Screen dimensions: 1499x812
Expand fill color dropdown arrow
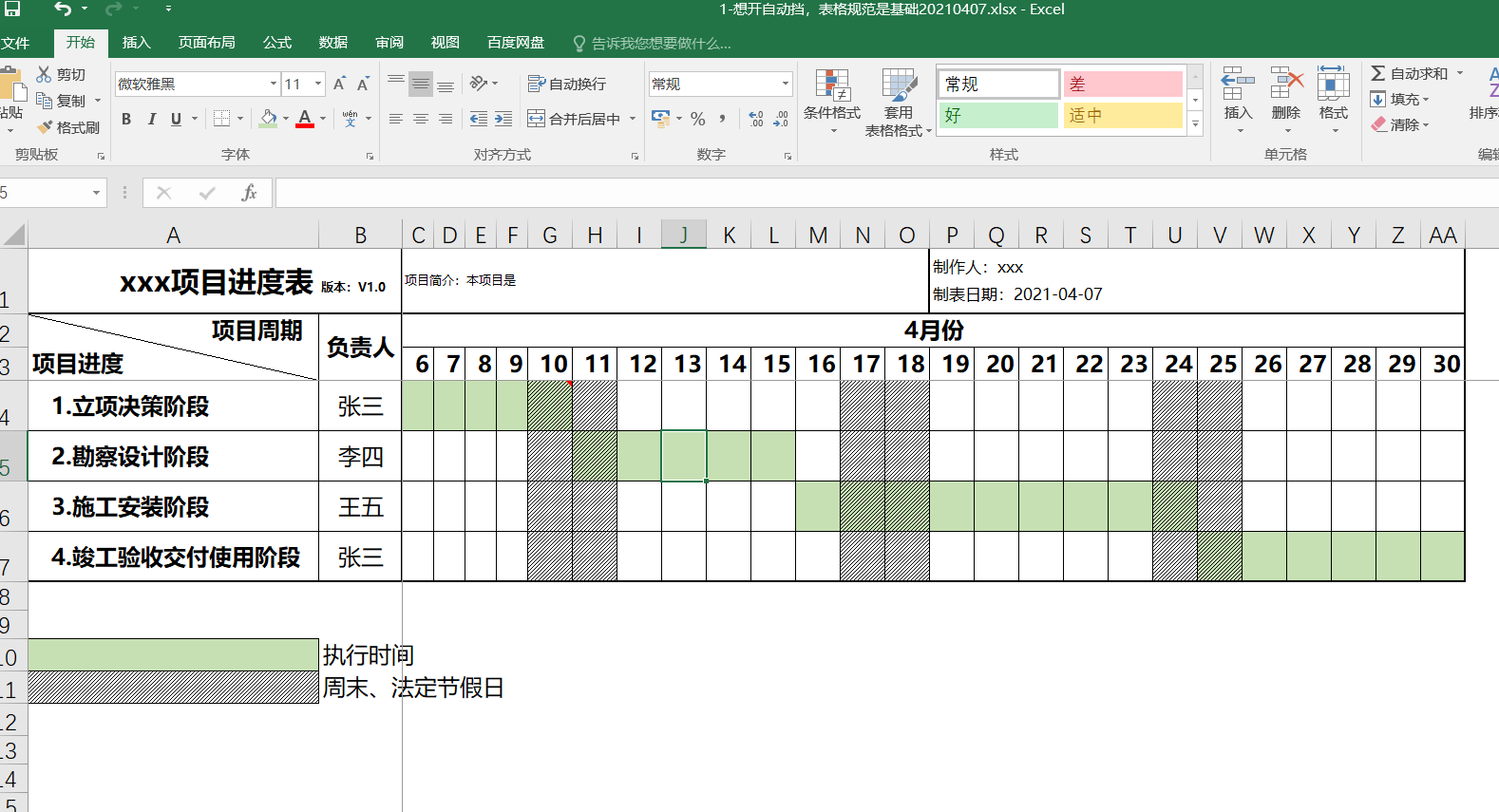pyautogui.click(x=285, y=119)
